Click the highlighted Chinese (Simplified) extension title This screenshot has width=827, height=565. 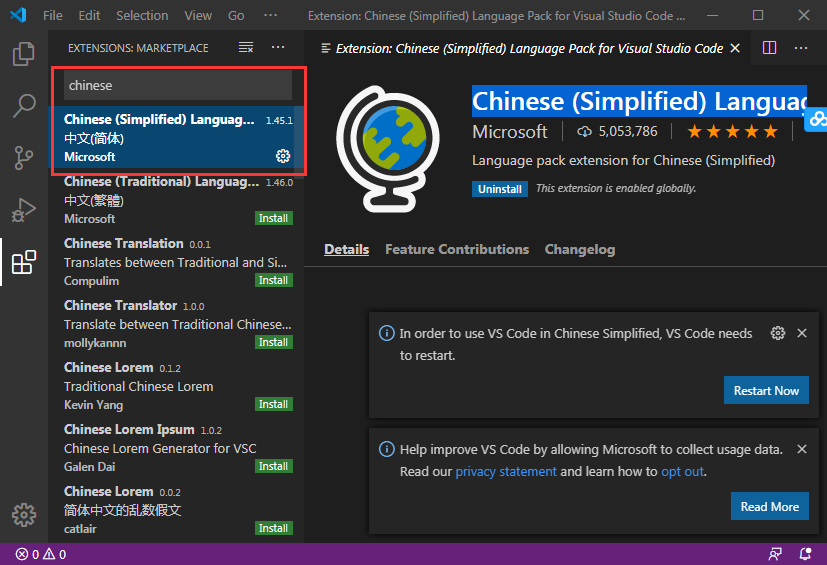coord(639,101)
